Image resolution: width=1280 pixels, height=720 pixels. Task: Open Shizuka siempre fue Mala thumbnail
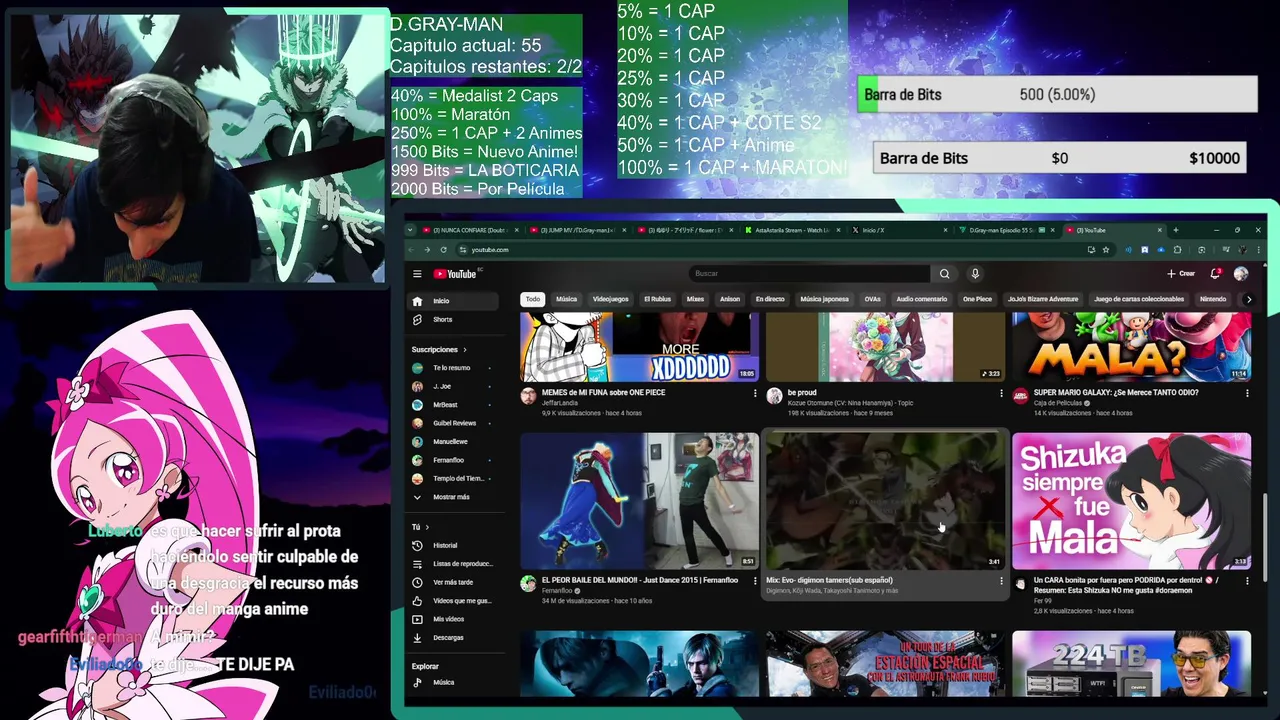1131,501
